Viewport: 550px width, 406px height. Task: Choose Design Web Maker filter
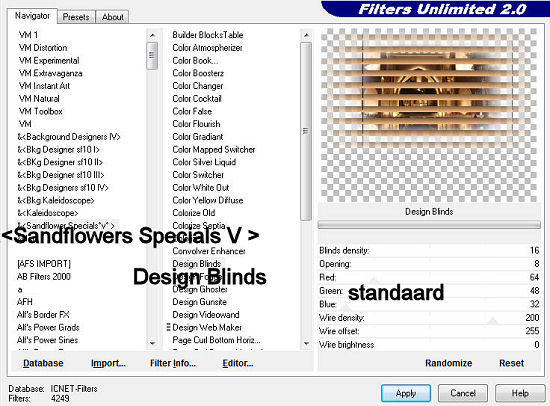tap(207, 327)
